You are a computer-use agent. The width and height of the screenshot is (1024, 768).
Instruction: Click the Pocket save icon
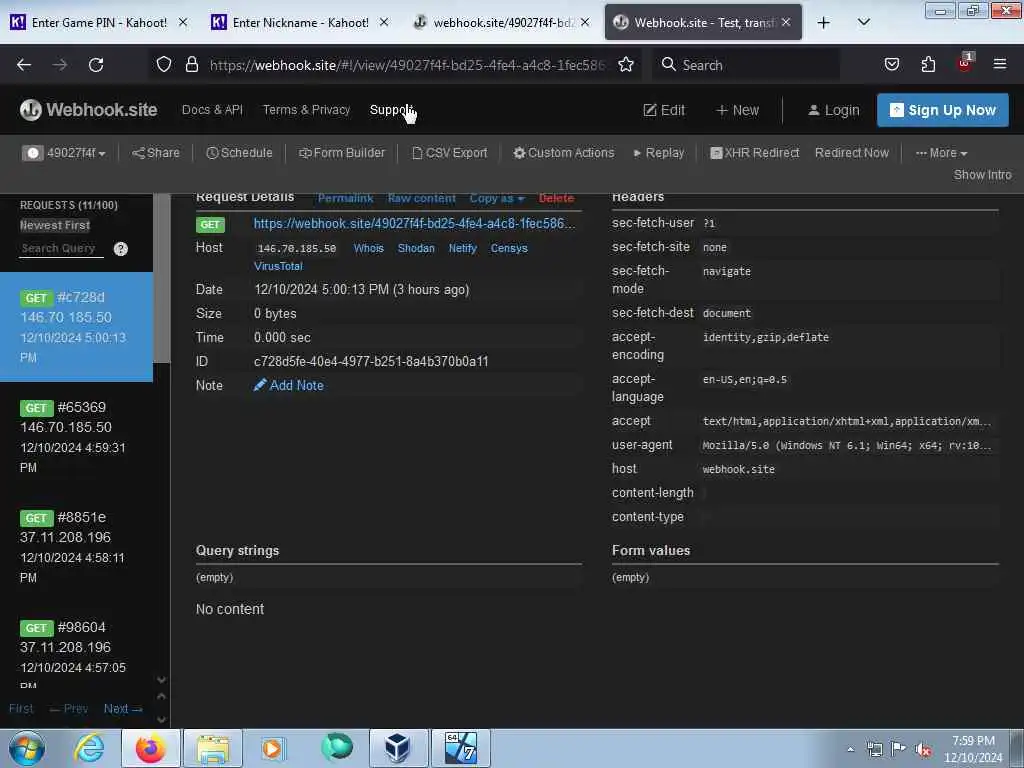891,64
